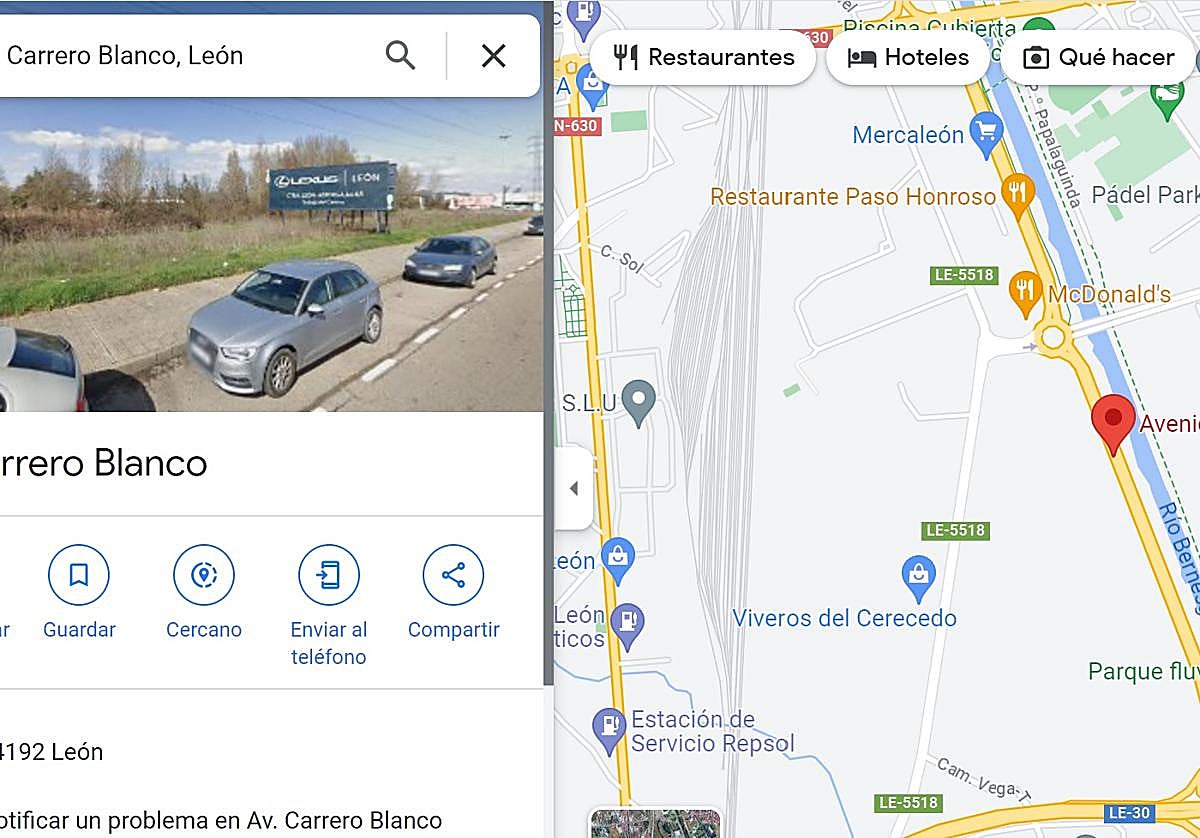1200x838 pixels.
Task: Clear the search with the X icon
Action: point(493,56)
